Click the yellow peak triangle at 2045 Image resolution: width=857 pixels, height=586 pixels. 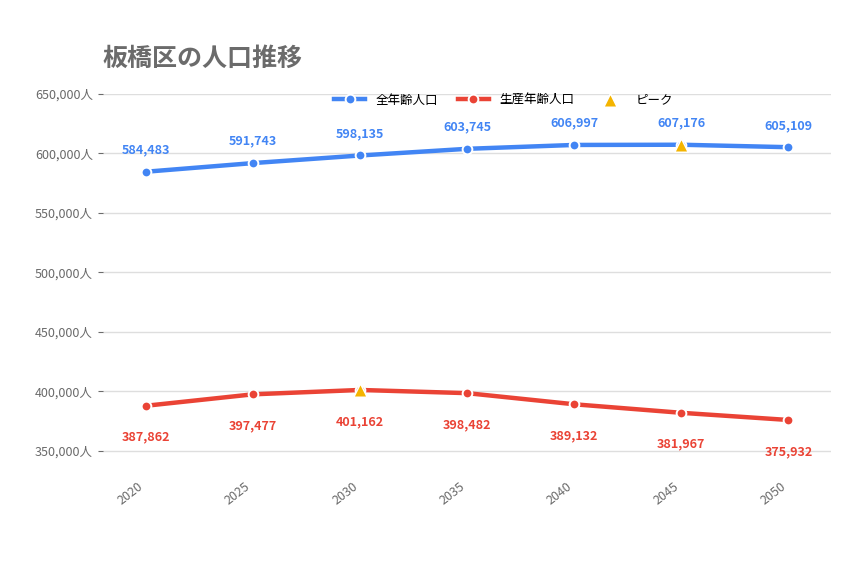click(x=681, y=146)
